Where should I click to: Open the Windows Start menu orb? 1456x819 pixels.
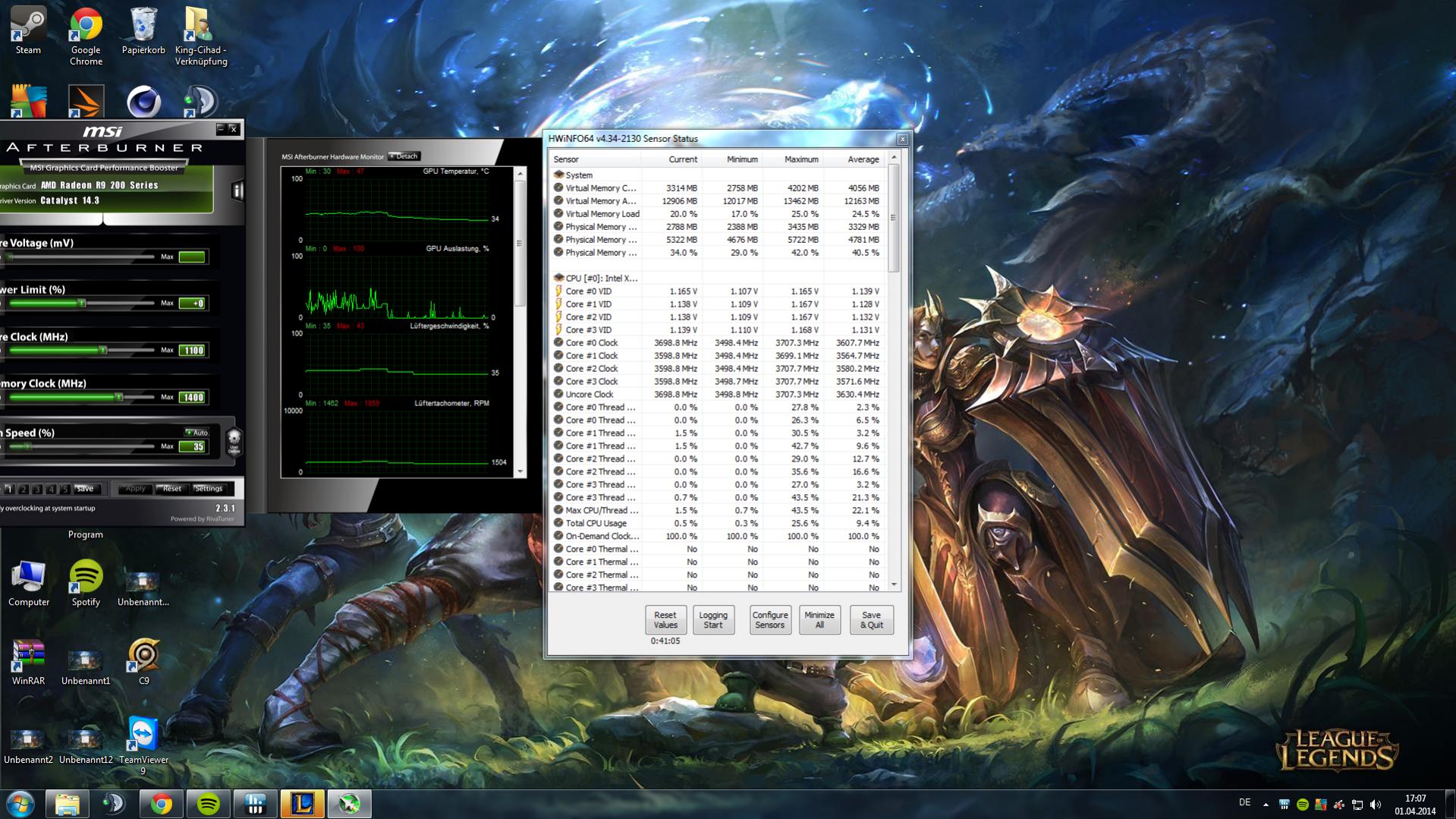coord(20,804)
